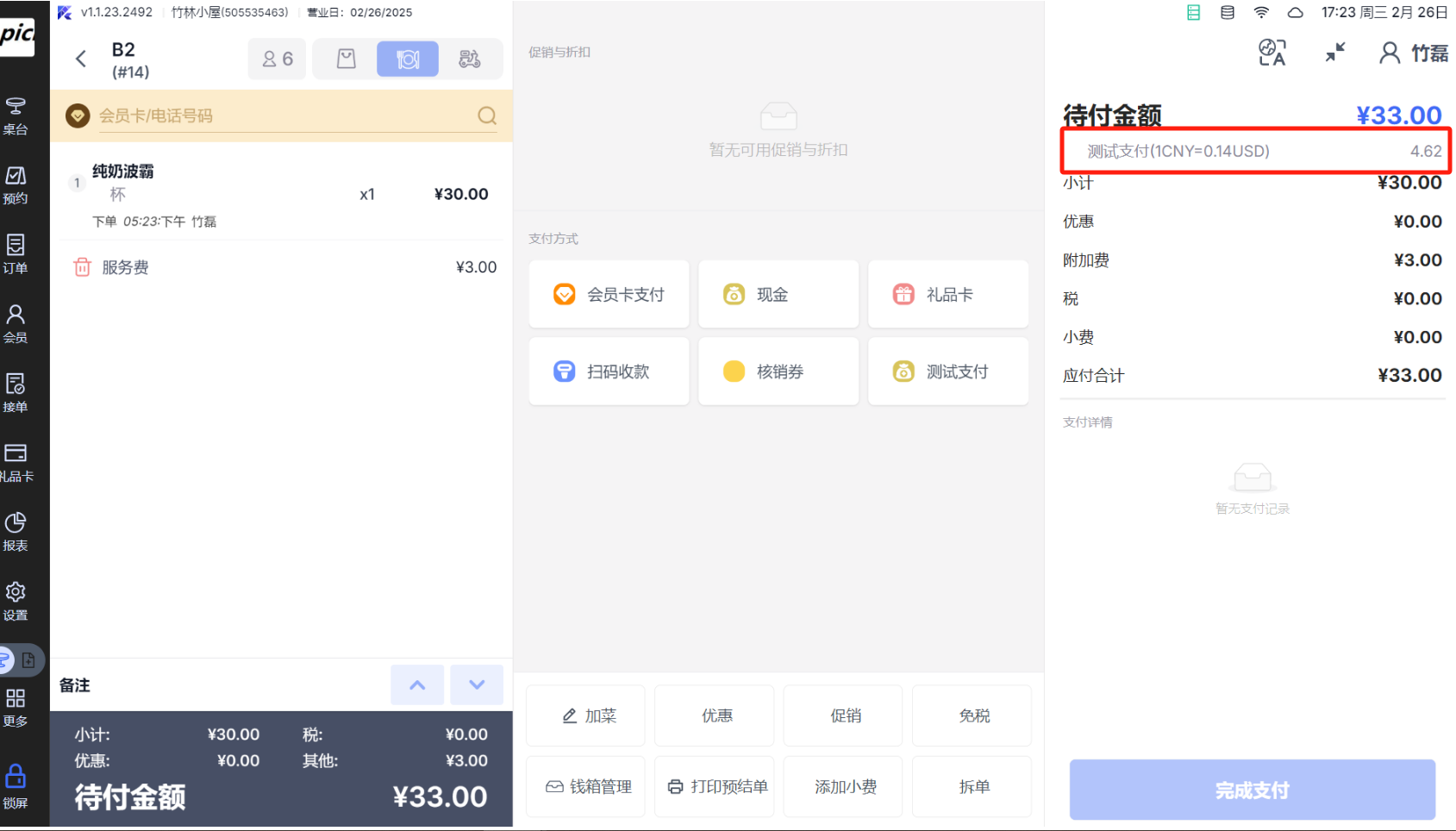Select the 纯奶波霸 order item

tap(281, 195)
